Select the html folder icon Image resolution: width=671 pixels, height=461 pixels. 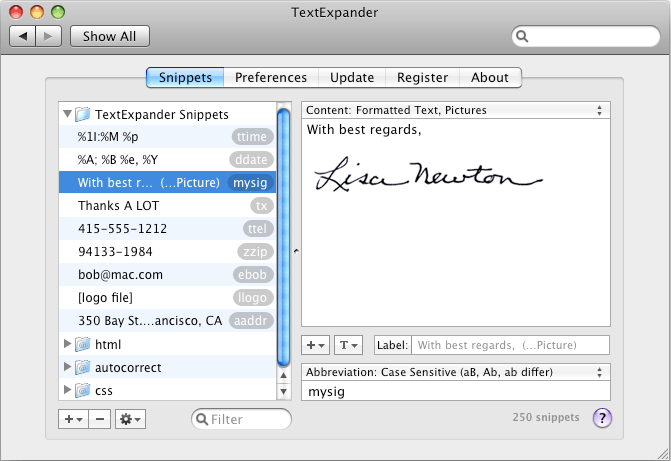click(x=83, y=344)
